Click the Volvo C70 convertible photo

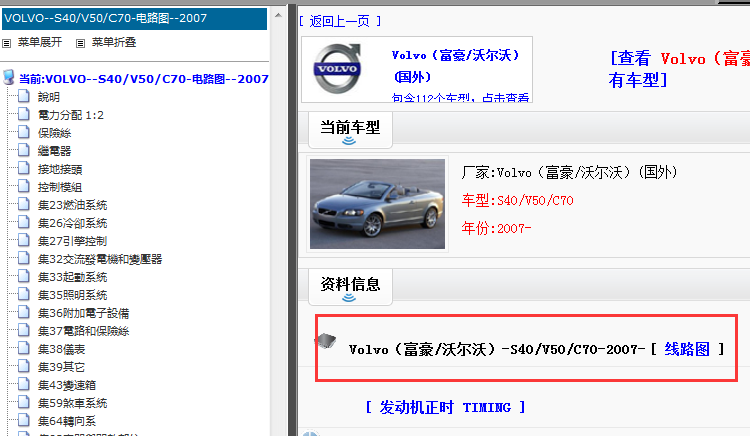point(377,204)
